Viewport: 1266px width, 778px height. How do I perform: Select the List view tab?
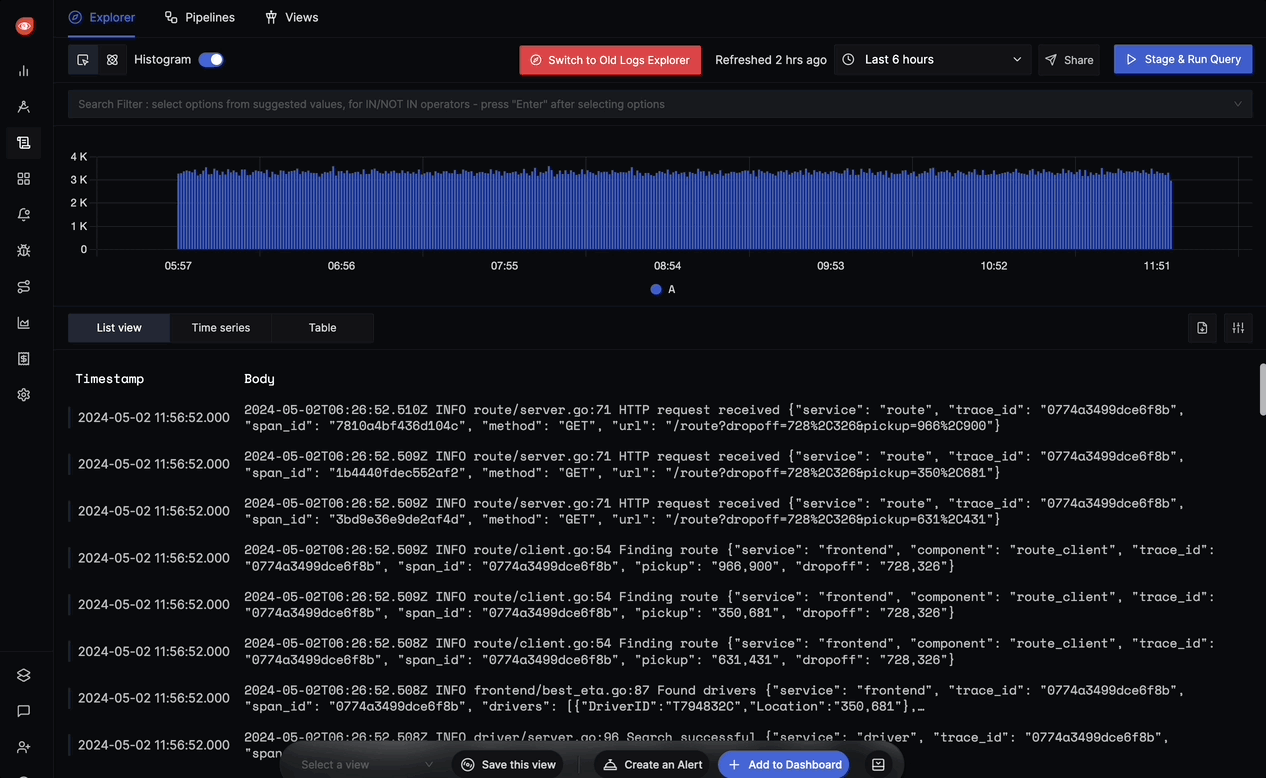click(x=119, y=328)
